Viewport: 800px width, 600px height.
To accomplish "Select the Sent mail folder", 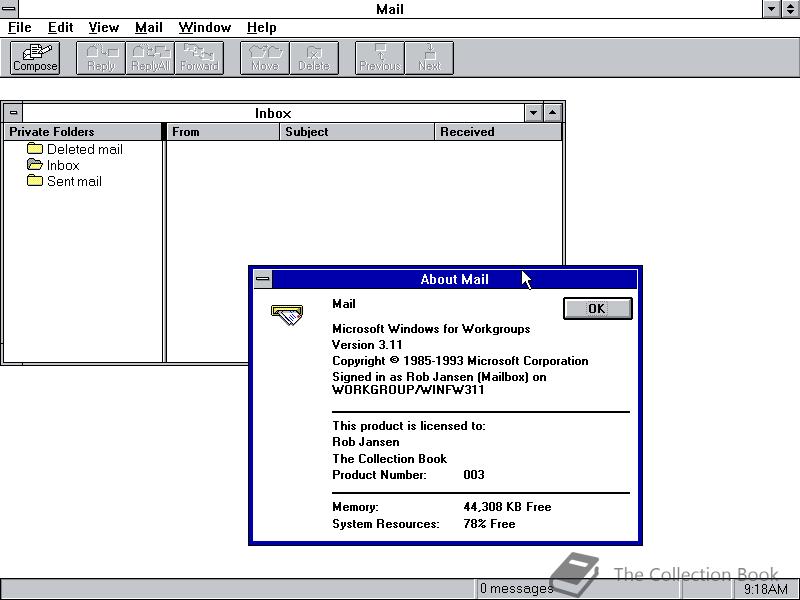I will click(x=64, y=181).
